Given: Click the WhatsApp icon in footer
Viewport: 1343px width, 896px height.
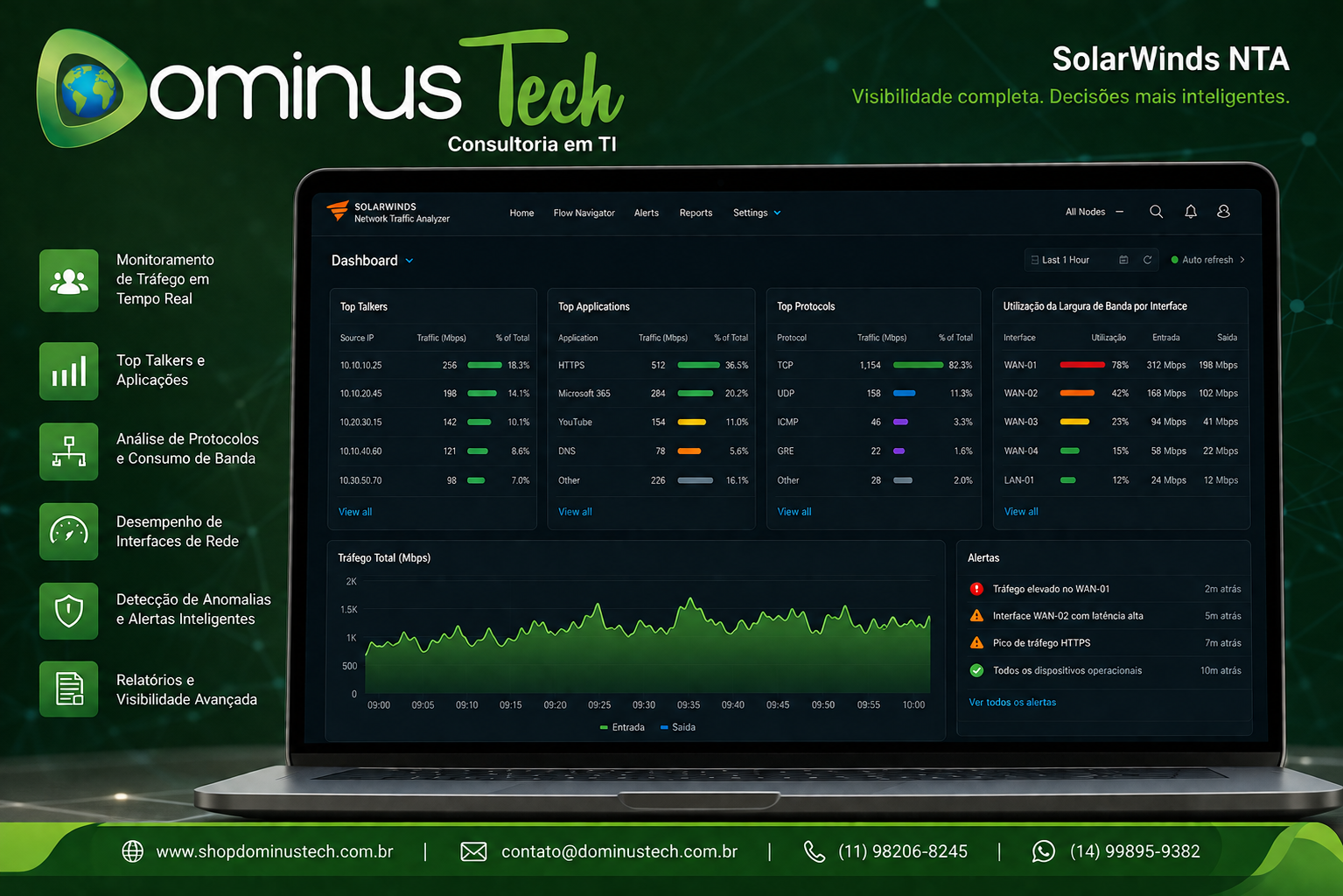Looking at the screenshot, I should (1044, 851).
